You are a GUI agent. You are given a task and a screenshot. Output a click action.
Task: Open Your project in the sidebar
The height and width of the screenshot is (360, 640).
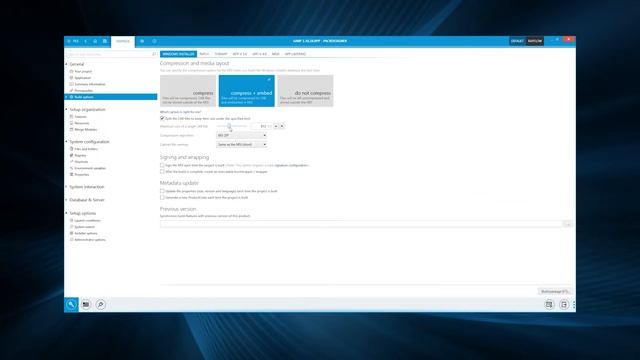83,71
